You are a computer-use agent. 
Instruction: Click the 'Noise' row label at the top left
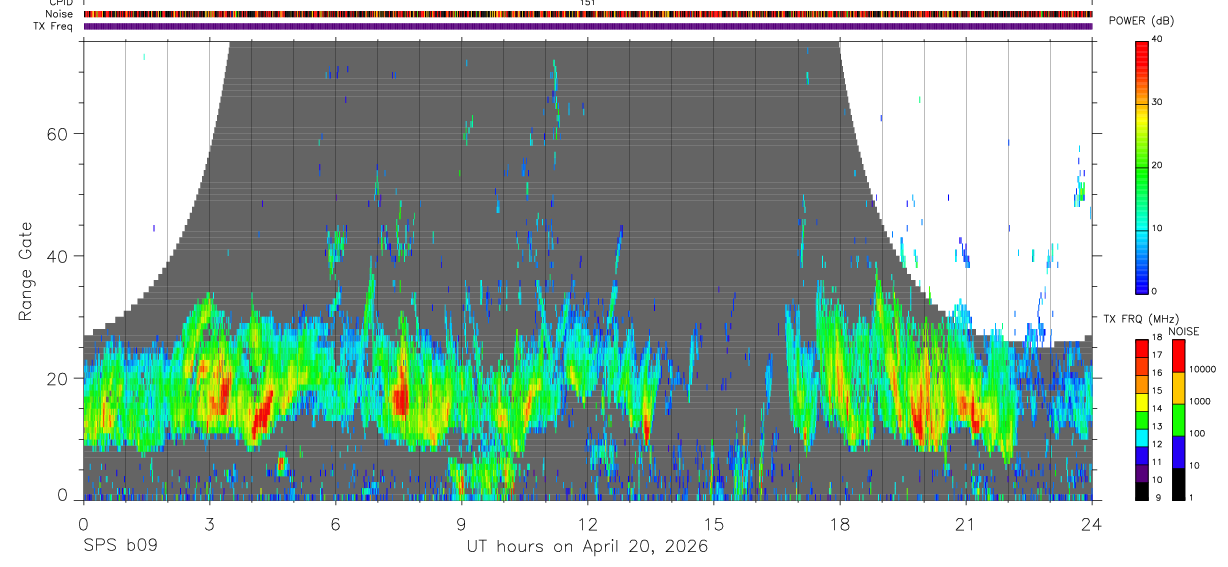(x=59, y=14)
